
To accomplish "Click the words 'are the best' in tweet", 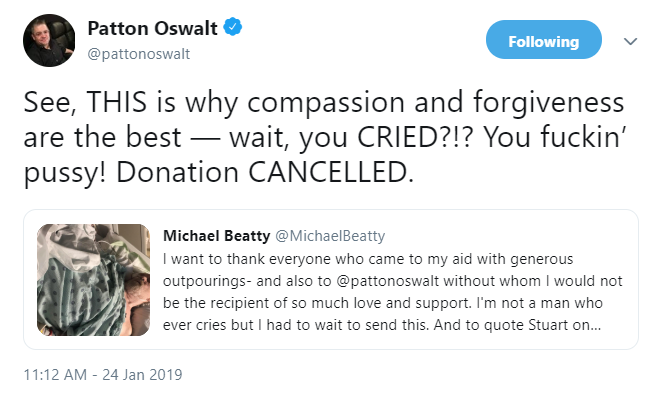I will tap(102, 137).
